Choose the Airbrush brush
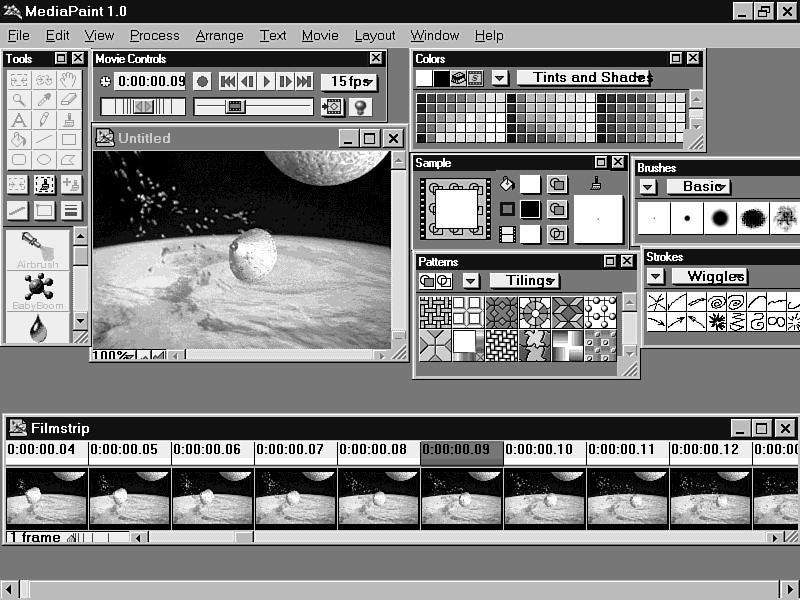Image resolution: width=800 pixels, height=600 pixels. pyautogui.click(x=37, y=250)
